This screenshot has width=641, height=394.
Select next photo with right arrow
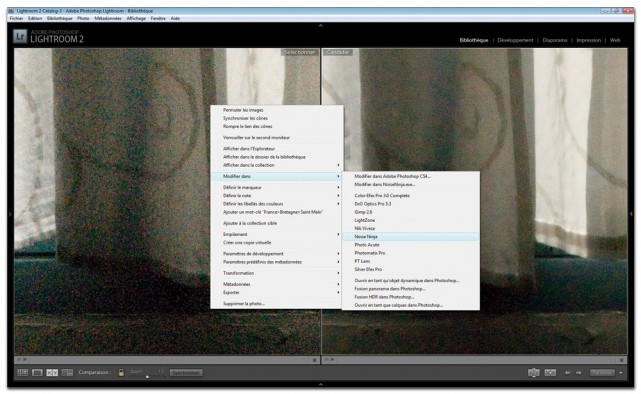(x=578, y=372)
